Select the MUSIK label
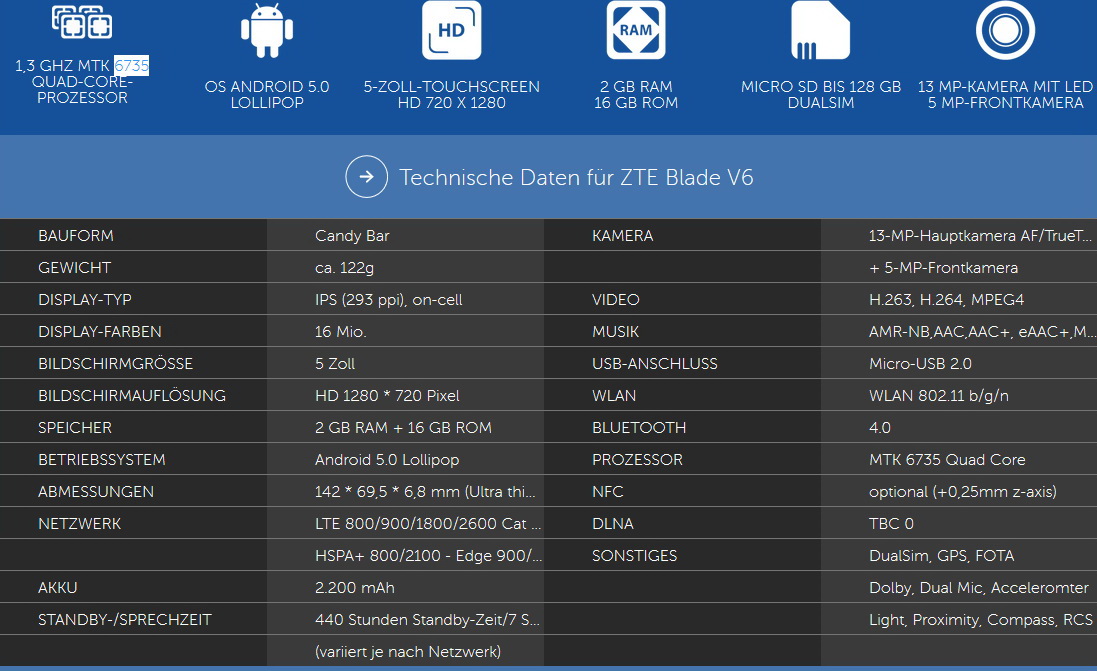 tap(616, 332)
